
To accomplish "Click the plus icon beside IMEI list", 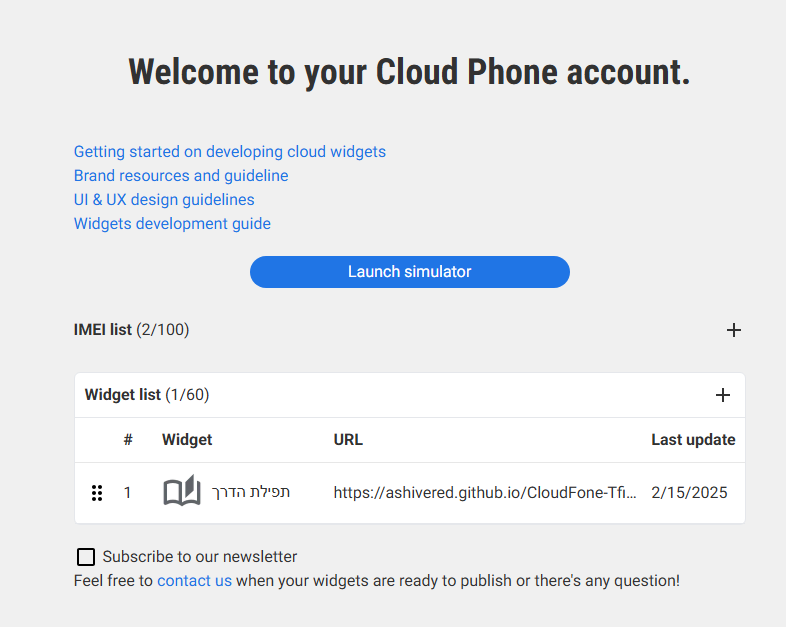I will [733, 330].
